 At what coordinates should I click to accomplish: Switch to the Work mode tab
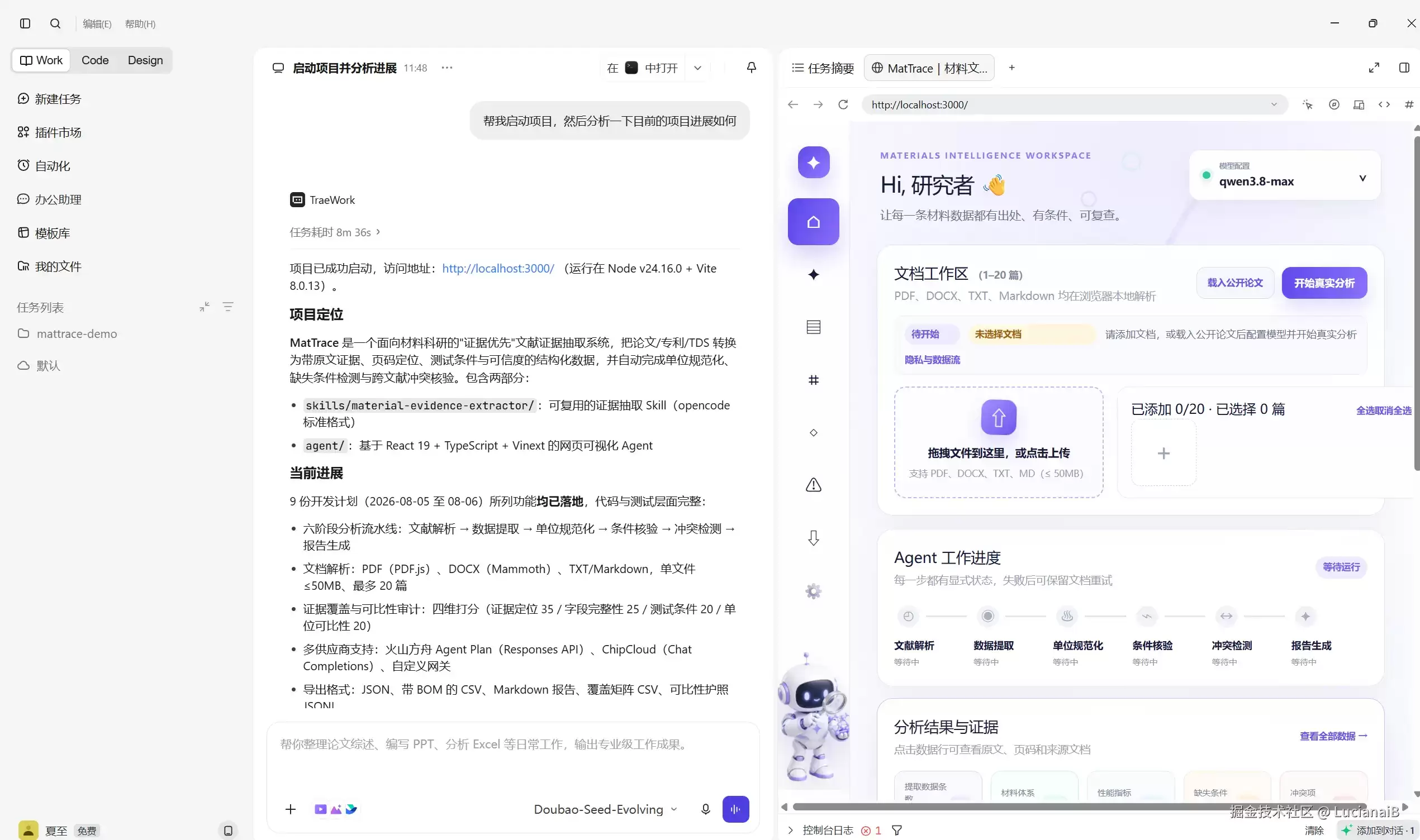click(x=41, y=60)
